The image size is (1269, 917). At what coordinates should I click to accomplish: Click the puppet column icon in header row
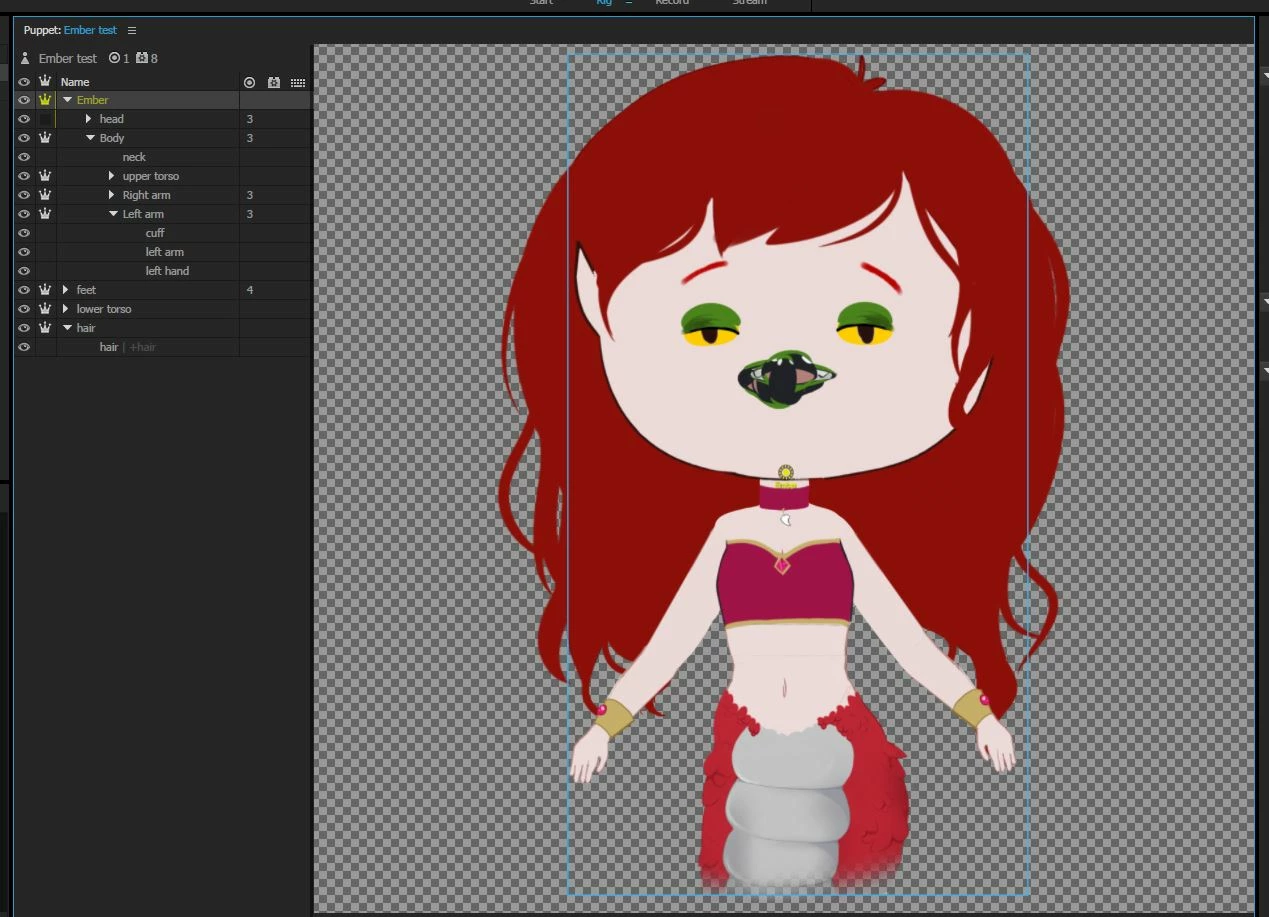(273, 82)
